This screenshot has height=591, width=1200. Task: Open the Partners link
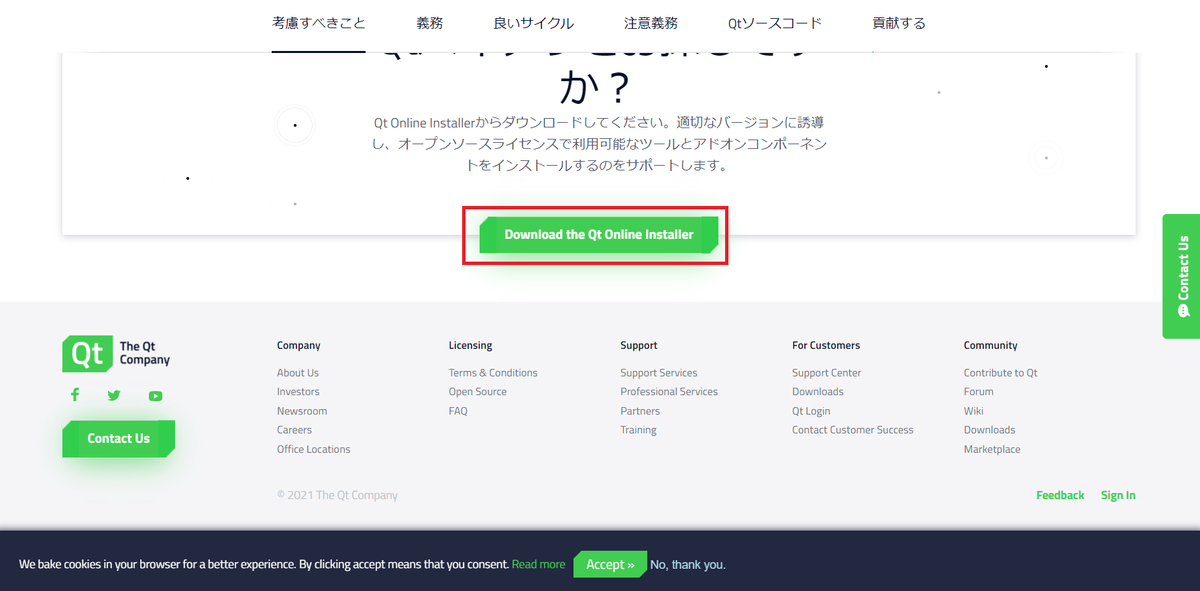coord(640,411)
